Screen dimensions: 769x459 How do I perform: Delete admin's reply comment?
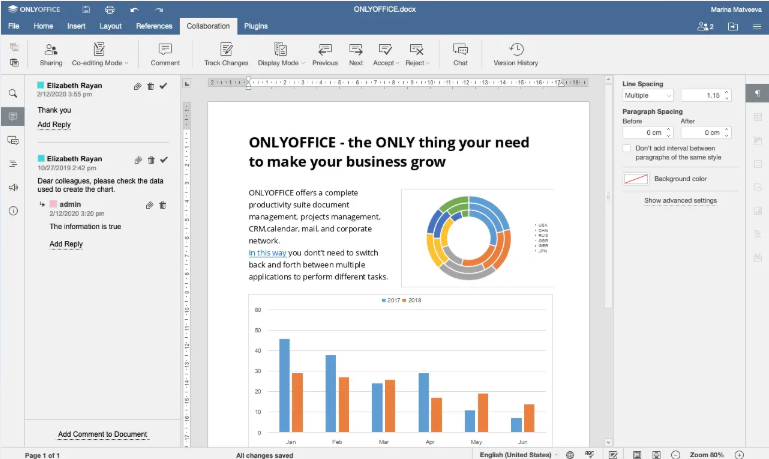pyautogui.click(x=162, y=205)
